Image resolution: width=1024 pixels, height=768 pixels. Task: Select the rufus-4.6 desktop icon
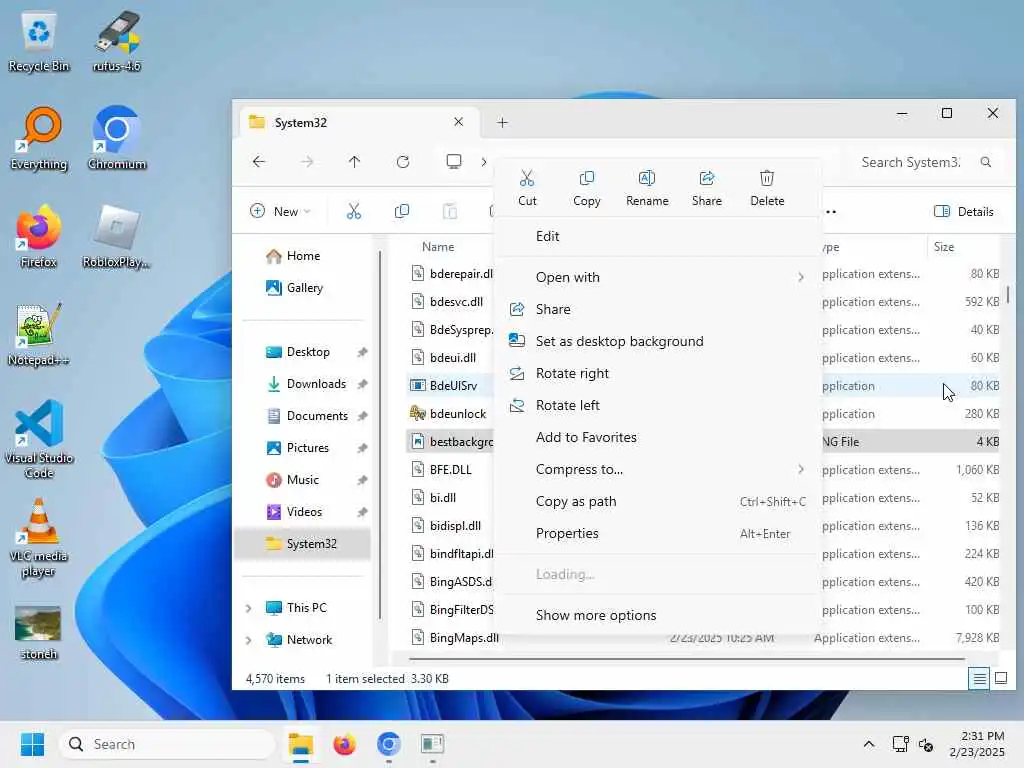pos(117,42)
